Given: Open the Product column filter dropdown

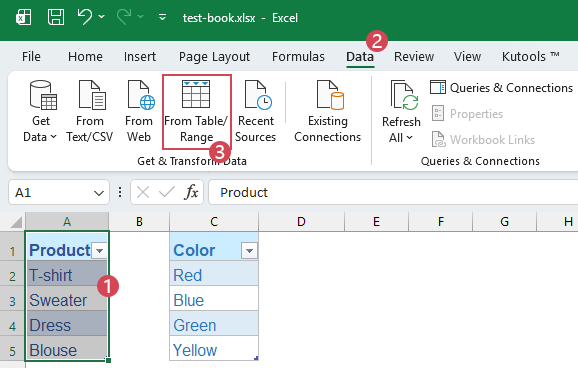Looking at the screenshot, I should (x=100, y=251).
